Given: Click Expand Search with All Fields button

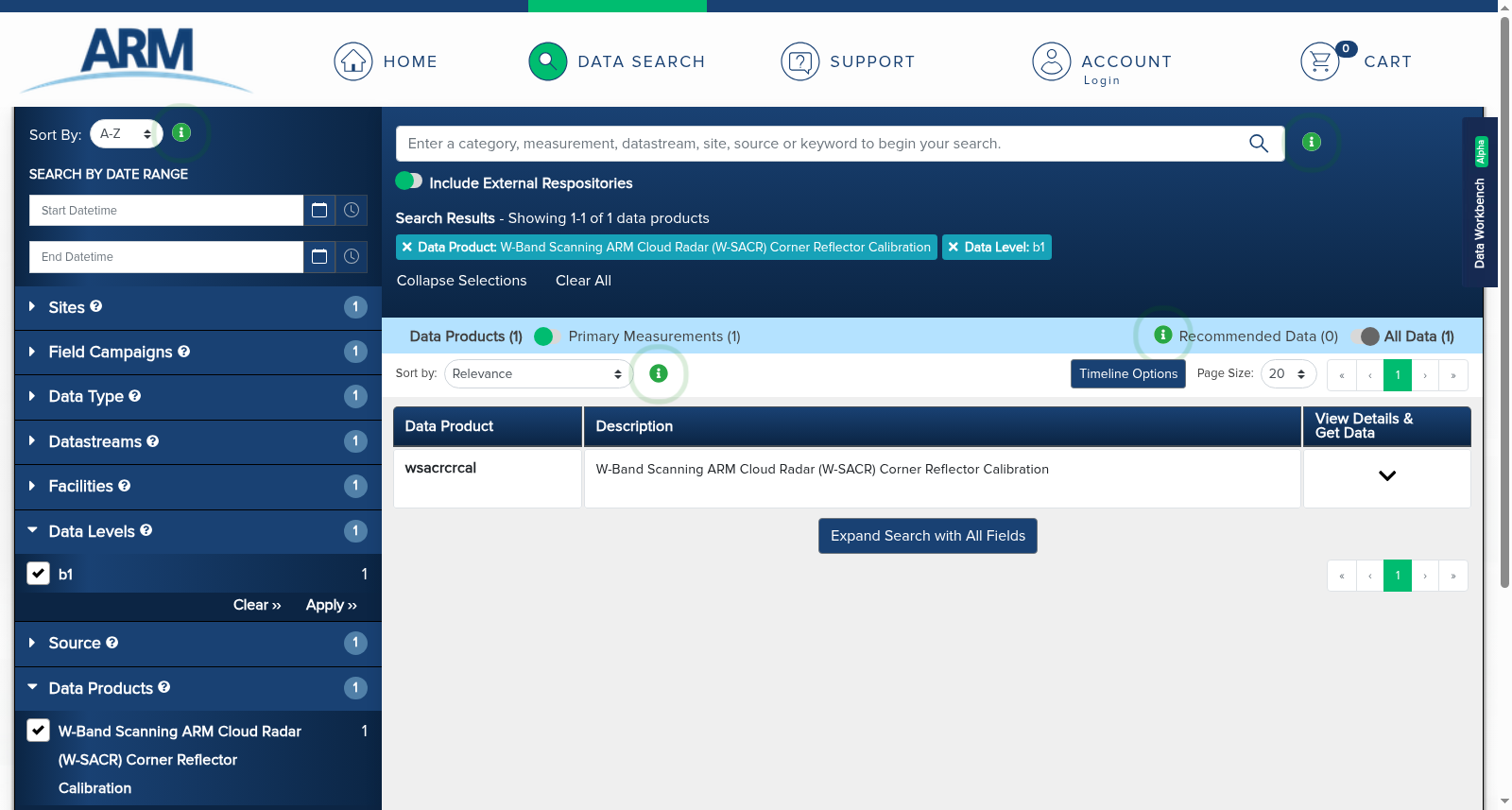Looking at the screenshot, I should pos(928,536).
